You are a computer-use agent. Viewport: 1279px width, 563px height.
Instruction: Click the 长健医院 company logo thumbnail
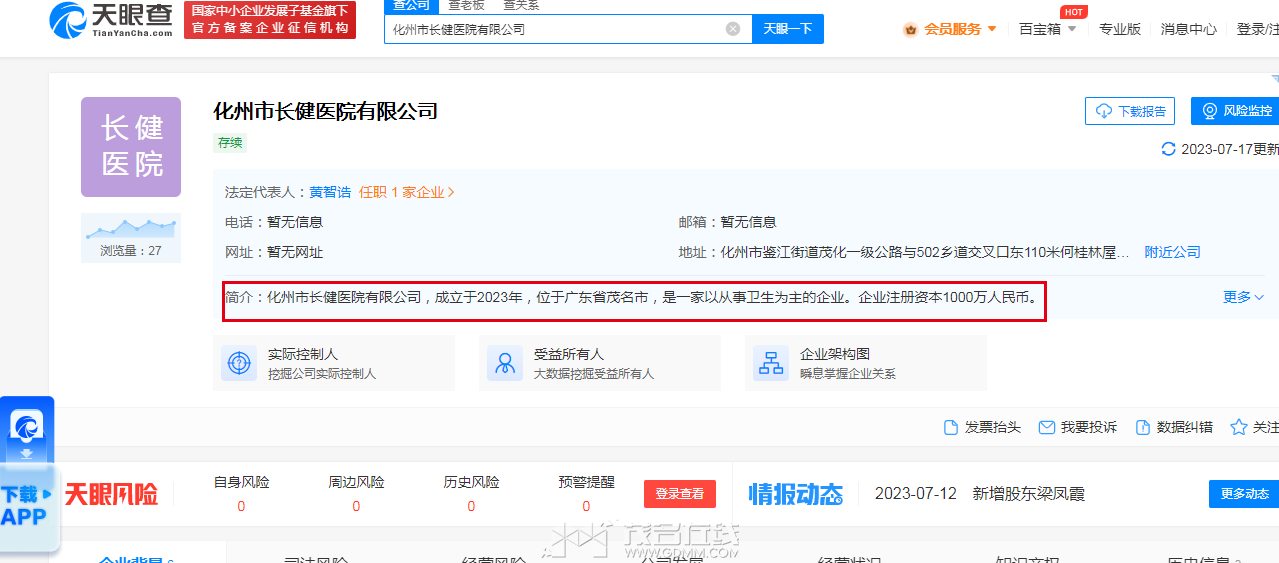131,147
